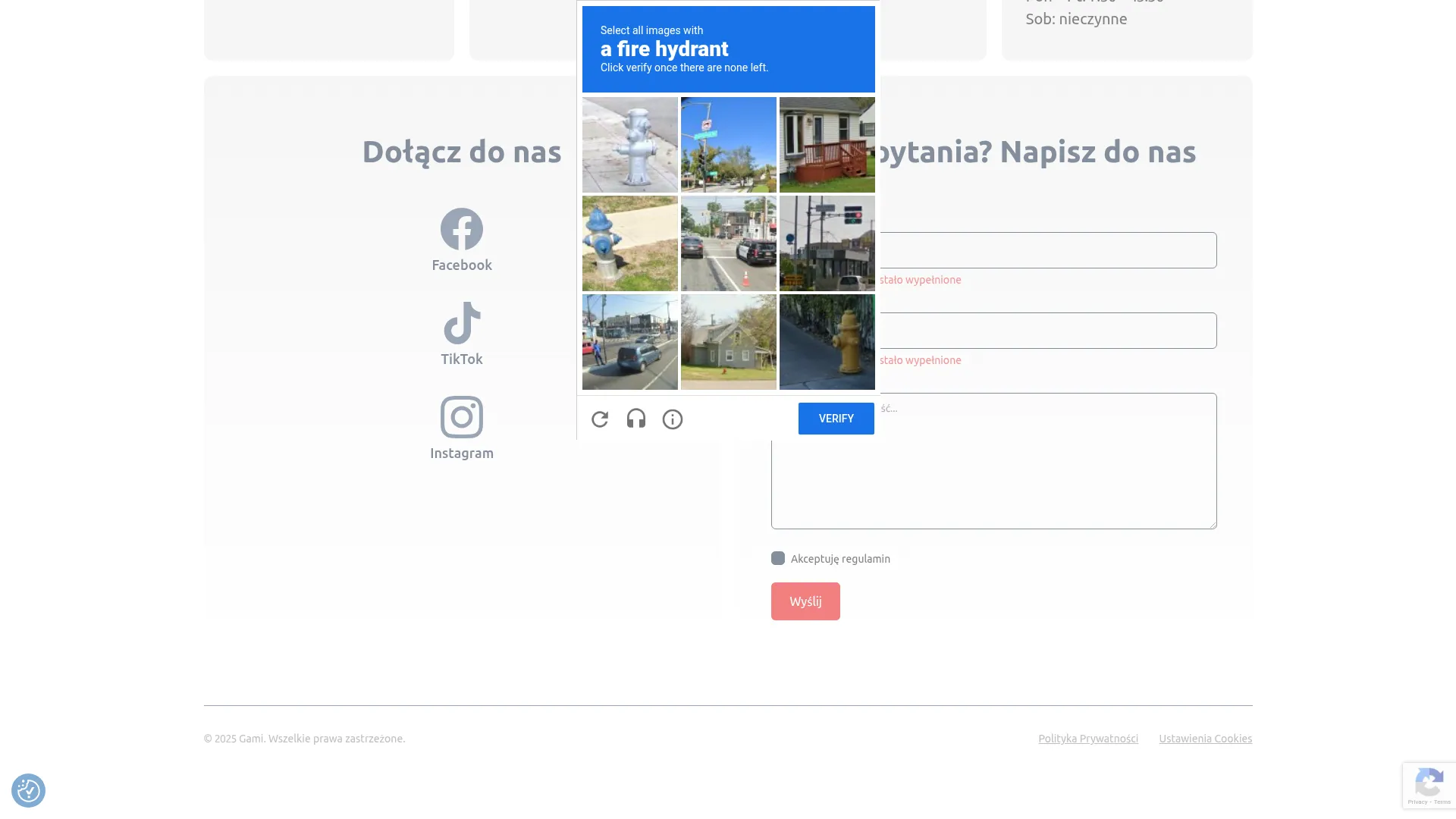Open the Facebook icon link

click(x=461, y=229)
